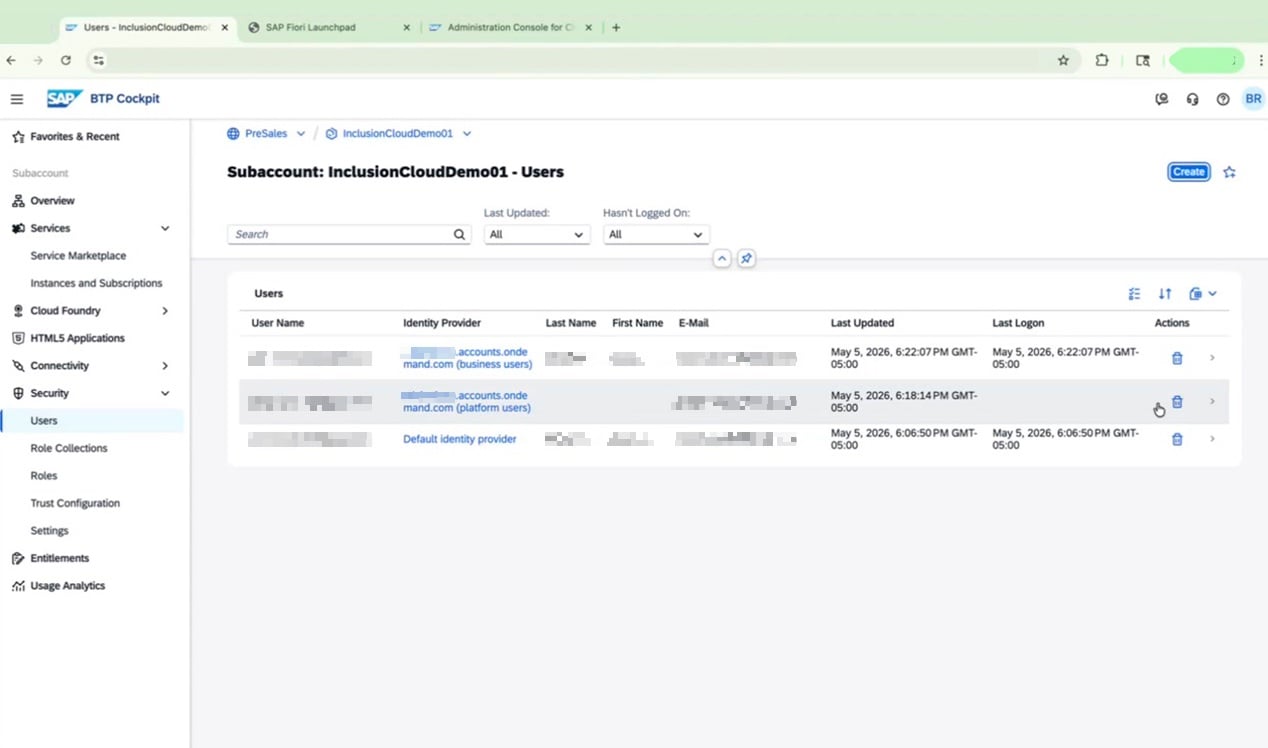Screen dimensions: 1268x748
Task: Click the search magnifier icon
Action: (459, 235)
